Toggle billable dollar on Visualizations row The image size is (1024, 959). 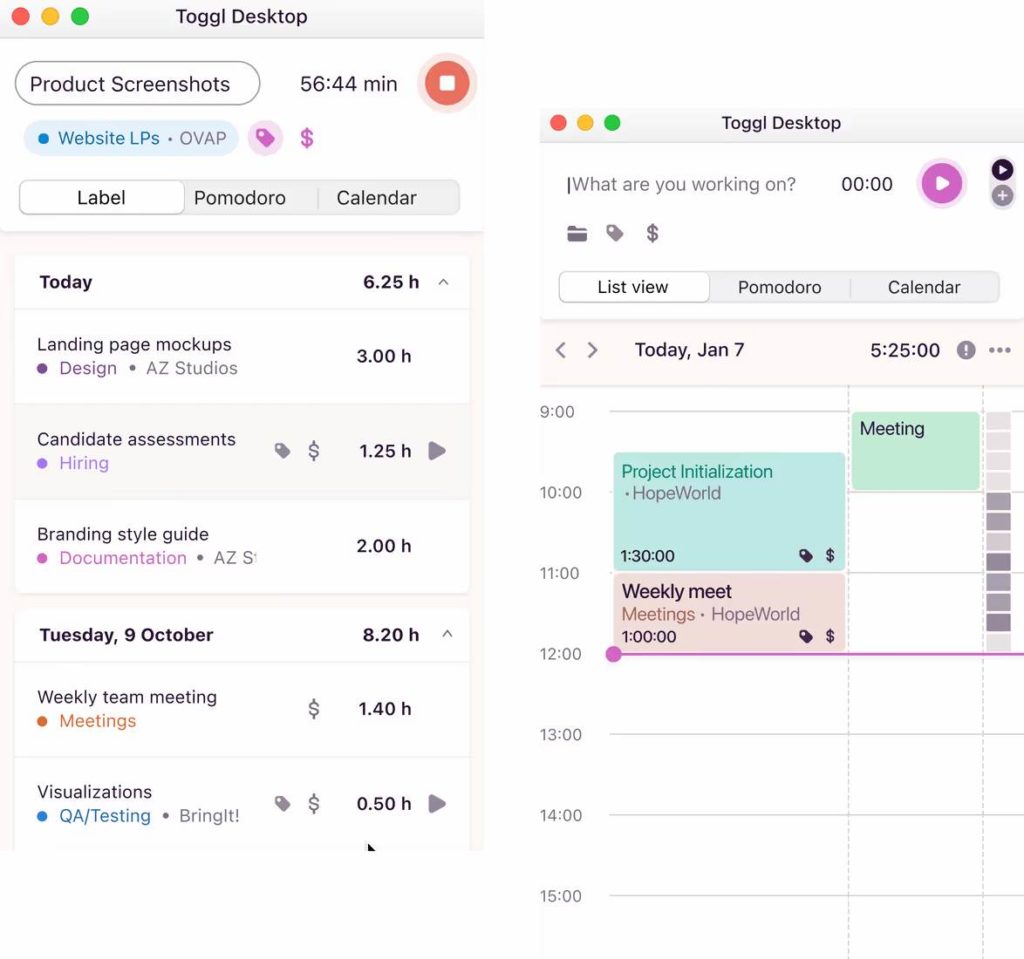tap(314, 804)
